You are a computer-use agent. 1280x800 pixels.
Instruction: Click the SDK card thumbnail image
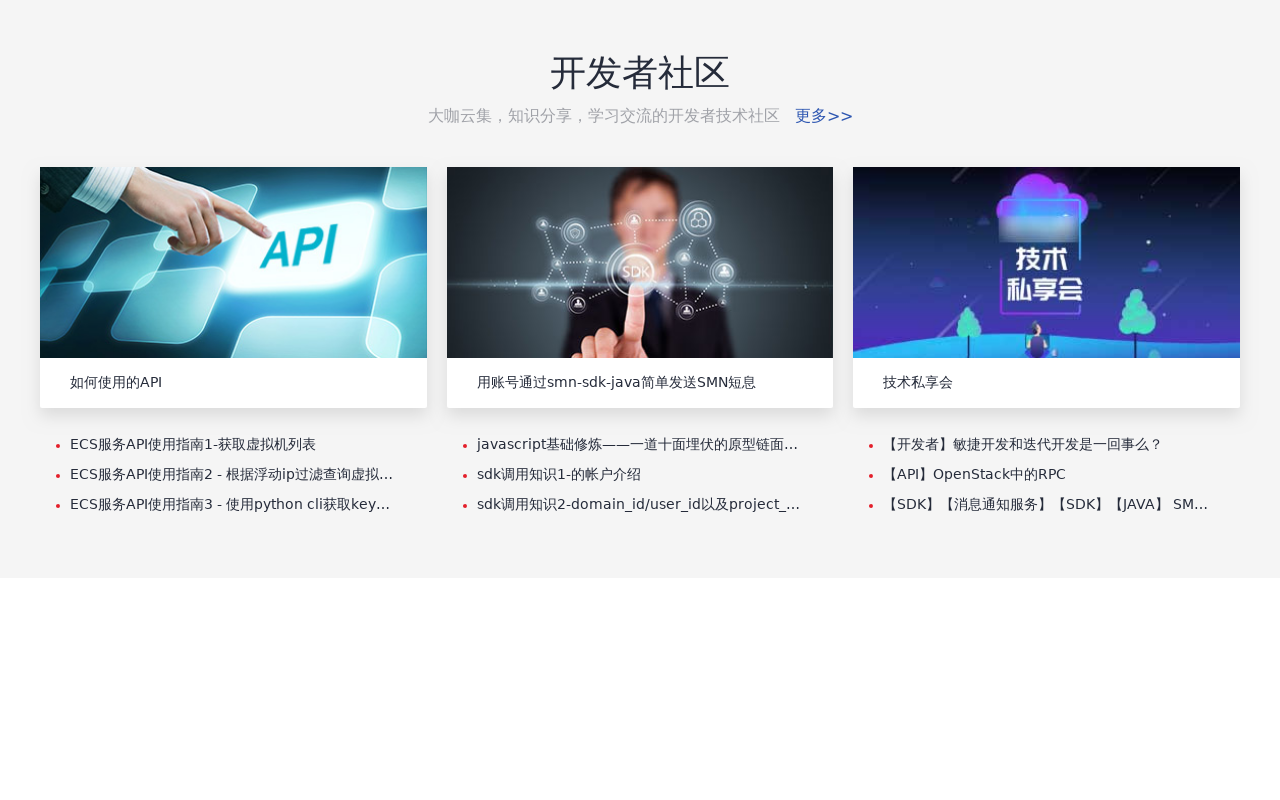click(640, 262)
